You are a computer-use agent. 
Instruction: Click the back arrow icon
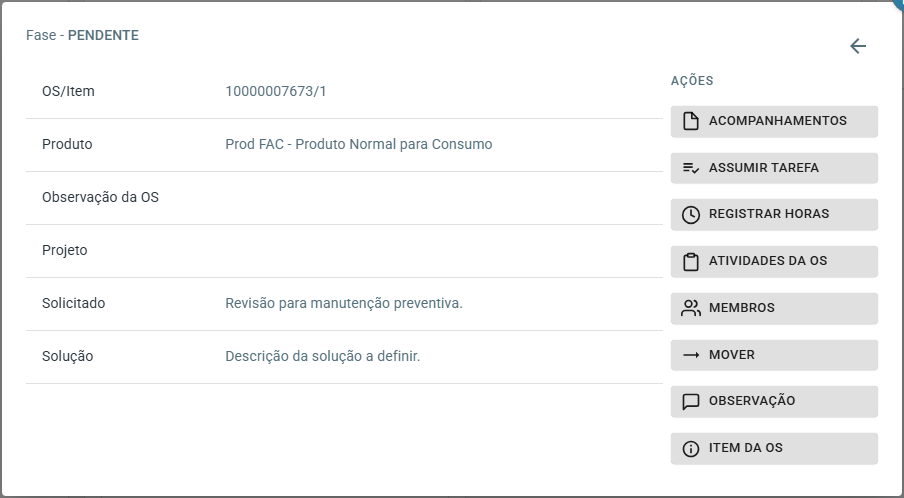858,46
